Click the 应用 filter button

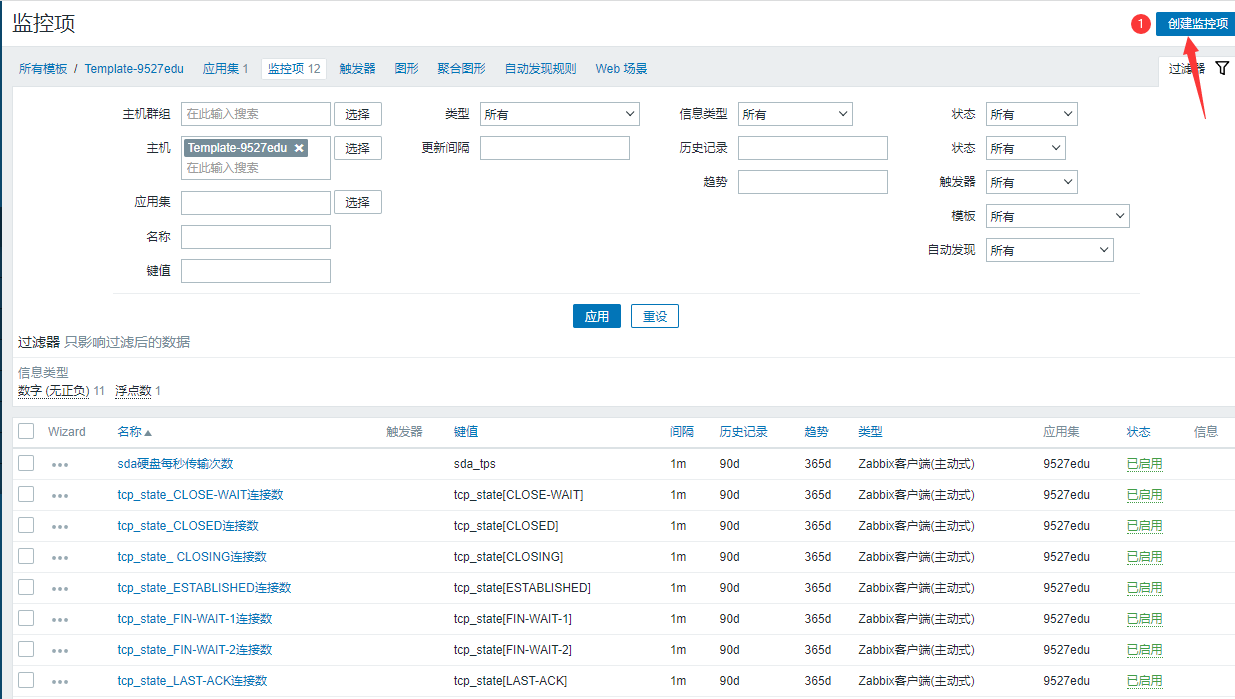coord(597,316)
